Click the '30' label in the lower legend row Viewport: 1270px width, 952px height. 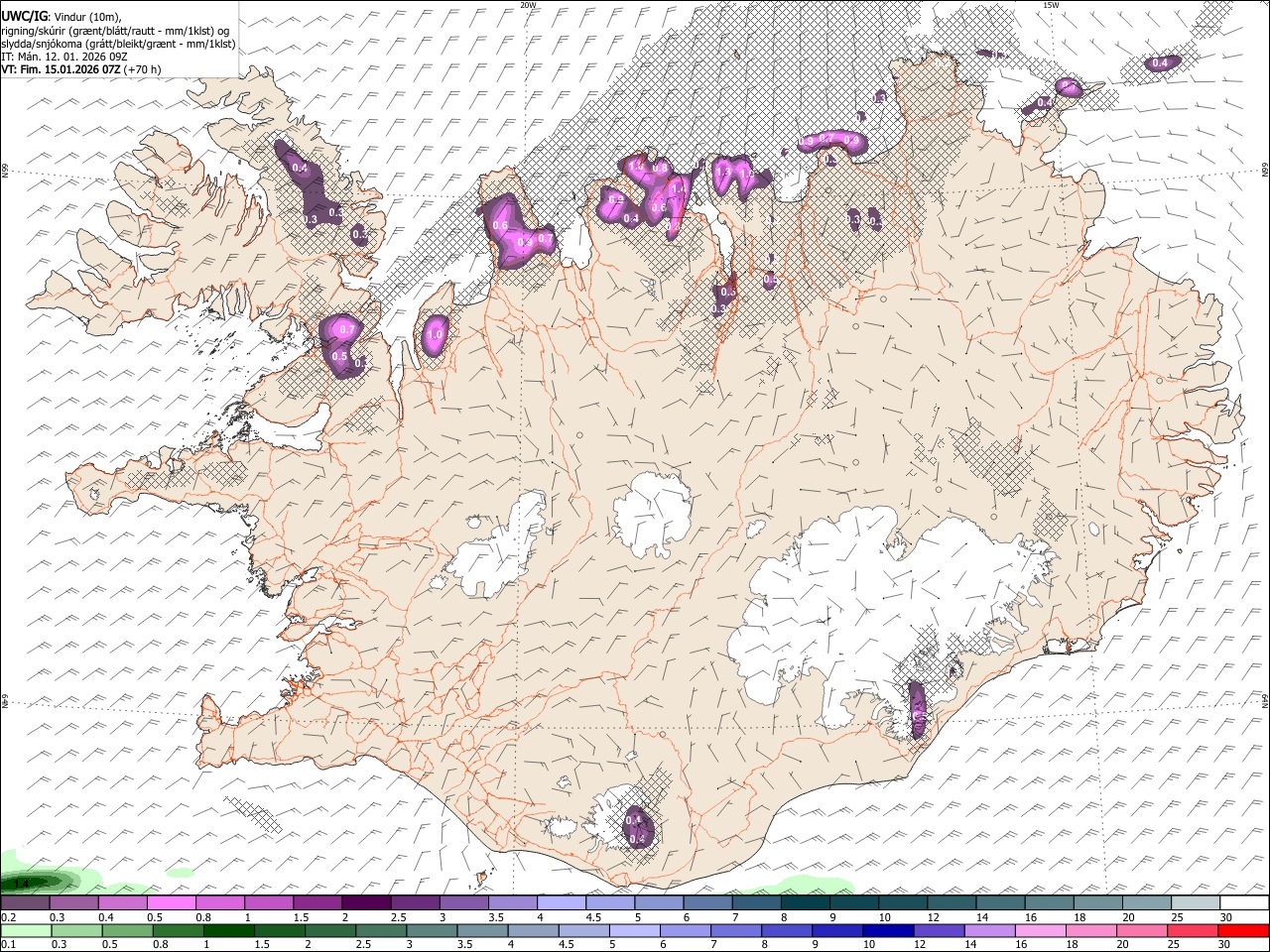pos(1224,944)
